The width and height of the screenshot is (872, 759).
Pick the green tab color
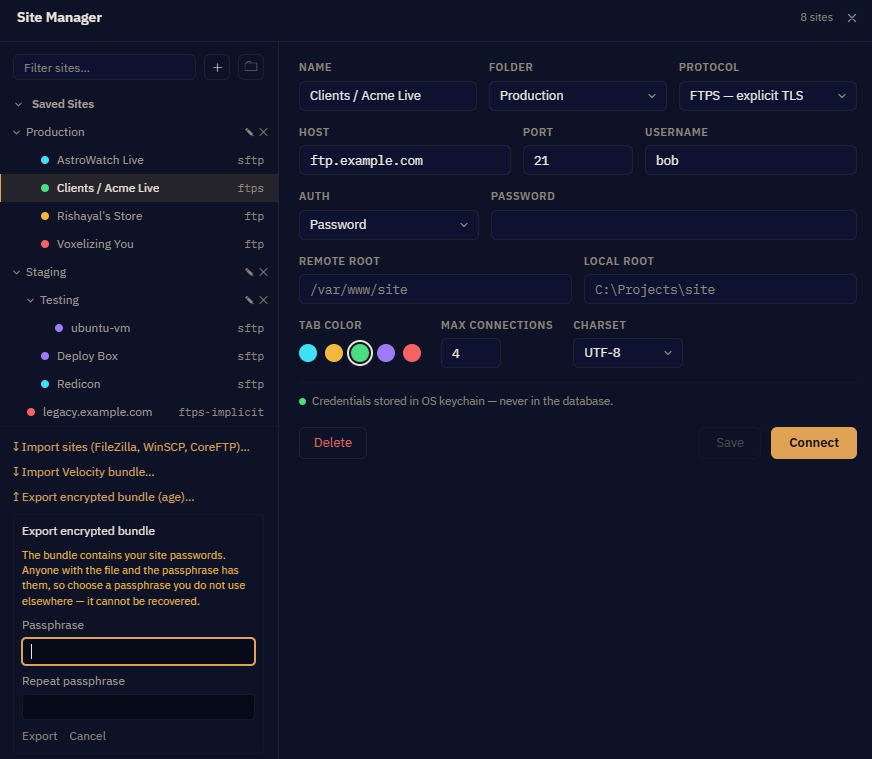[360, 353]
